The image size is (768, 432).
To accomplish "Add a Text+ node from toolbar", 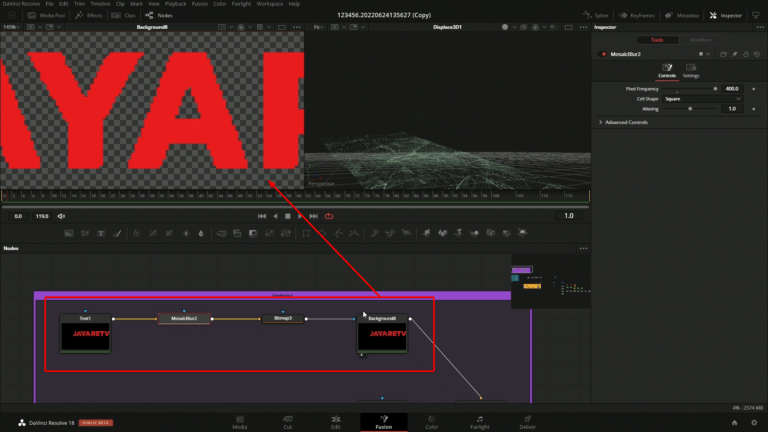I will pos(101,233).
